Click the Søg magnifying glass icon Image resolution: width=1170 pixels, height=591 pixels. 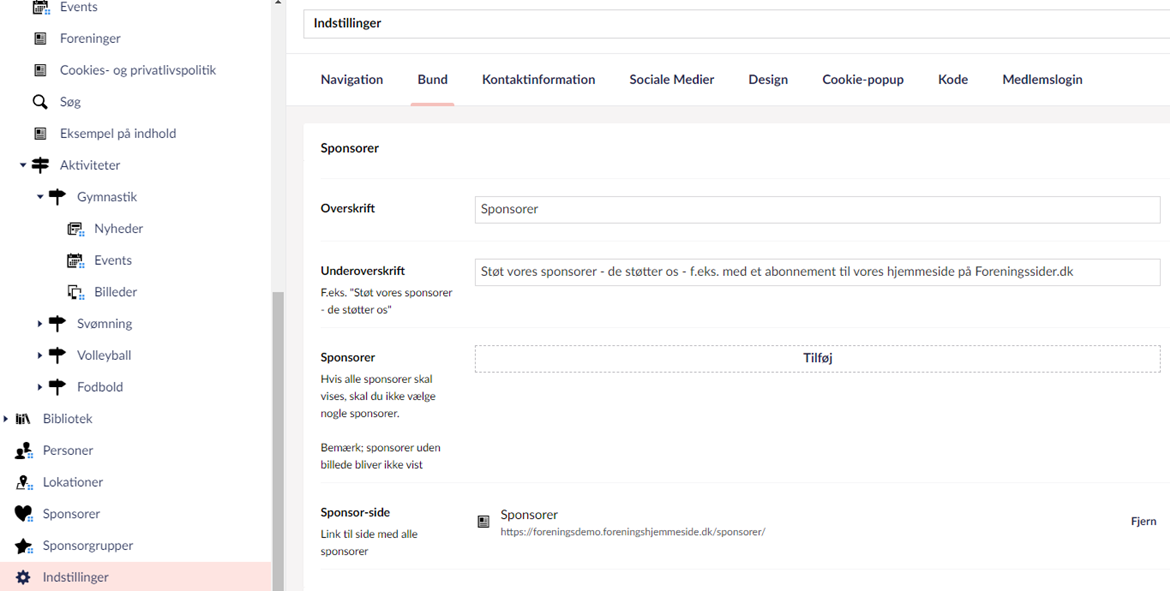pos(40,102)
